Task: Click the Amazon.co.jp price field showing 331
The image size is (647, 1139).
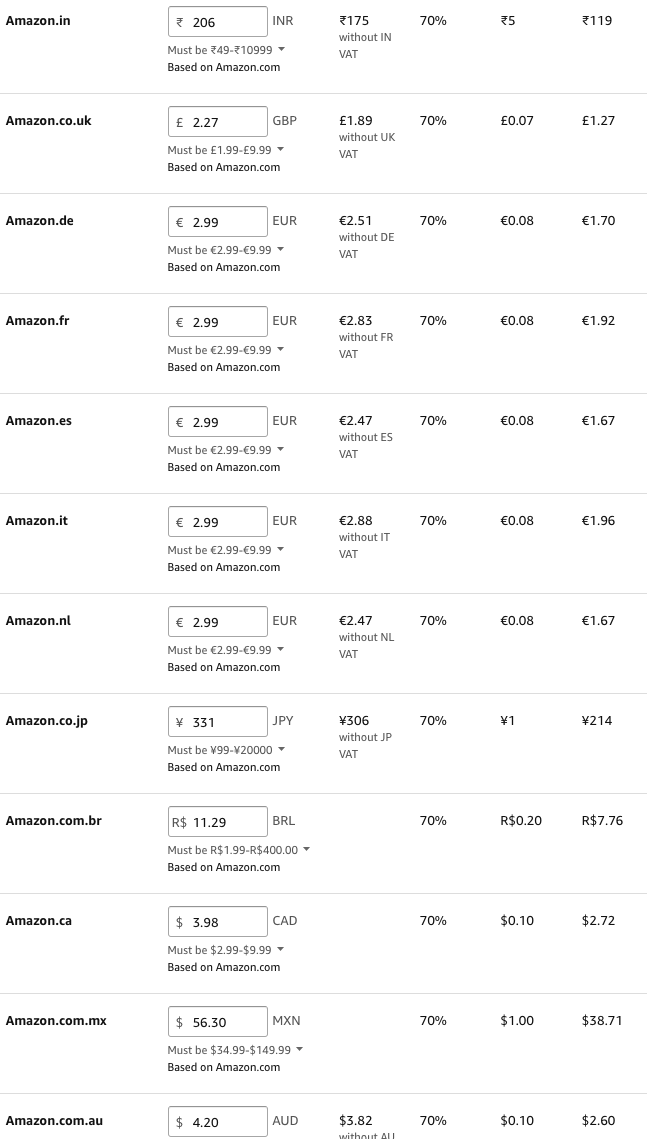Action: (x=218, y=721)
